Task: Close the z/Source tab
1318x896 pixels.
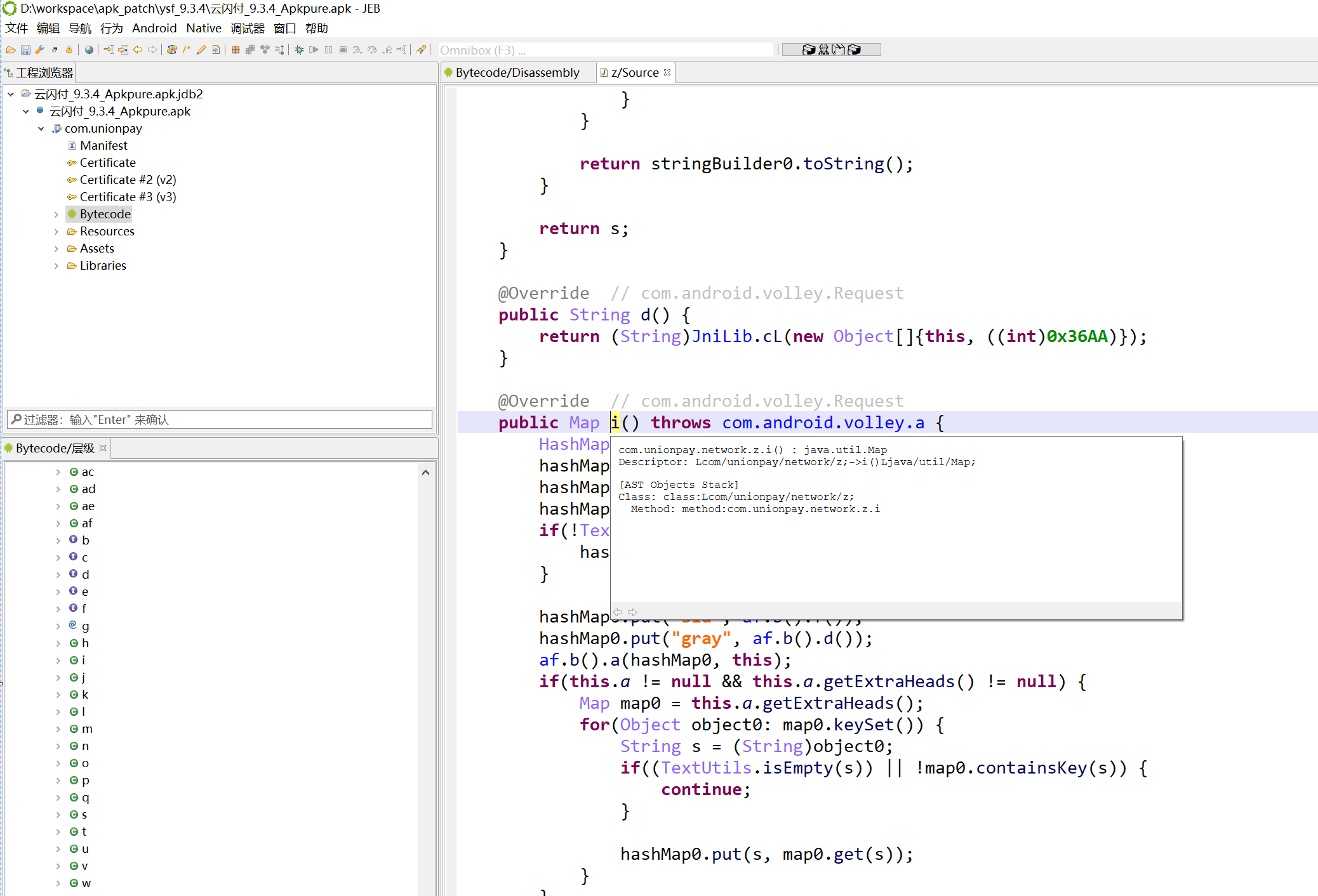Action: 667,72
